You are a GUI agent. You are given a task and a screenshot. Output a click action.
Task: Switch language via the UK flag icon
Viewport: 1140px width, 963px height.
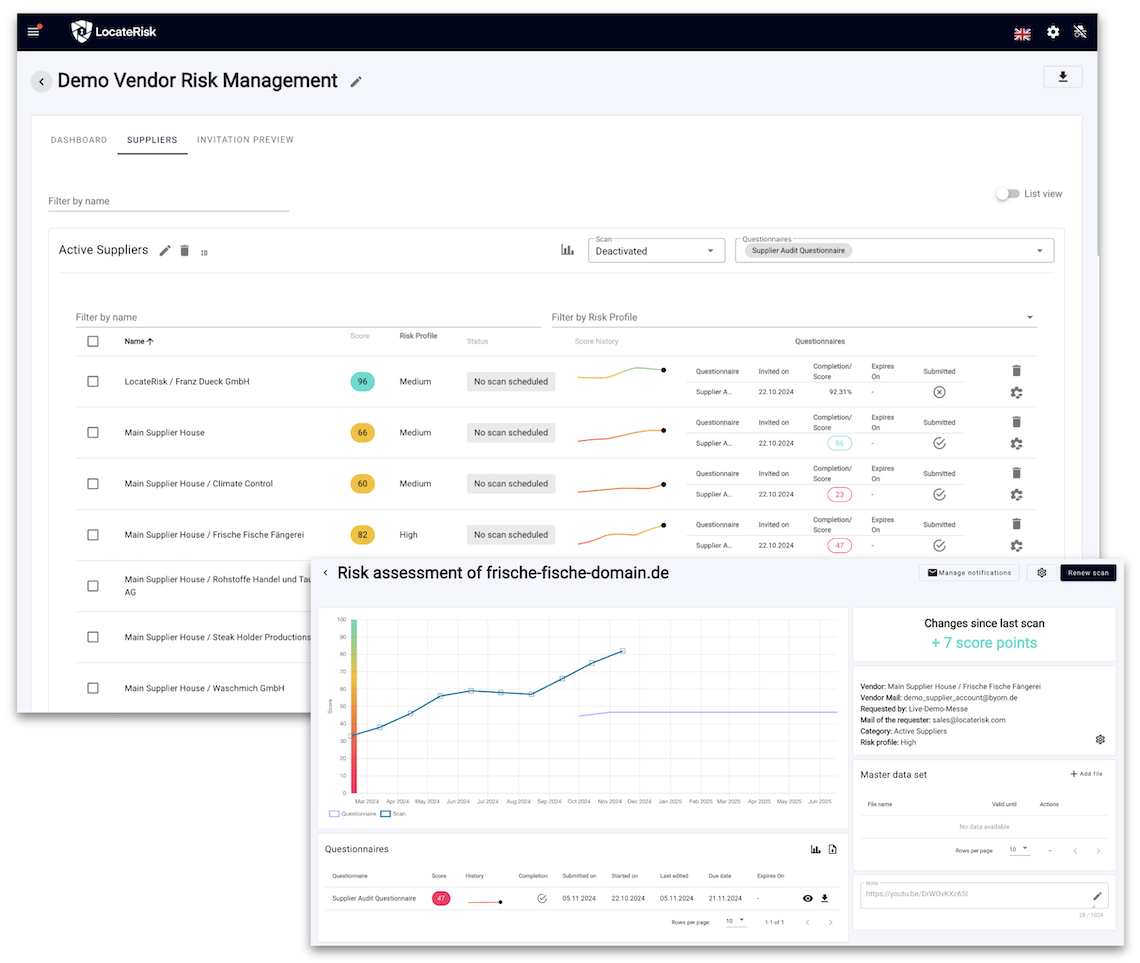[1022, 33]
